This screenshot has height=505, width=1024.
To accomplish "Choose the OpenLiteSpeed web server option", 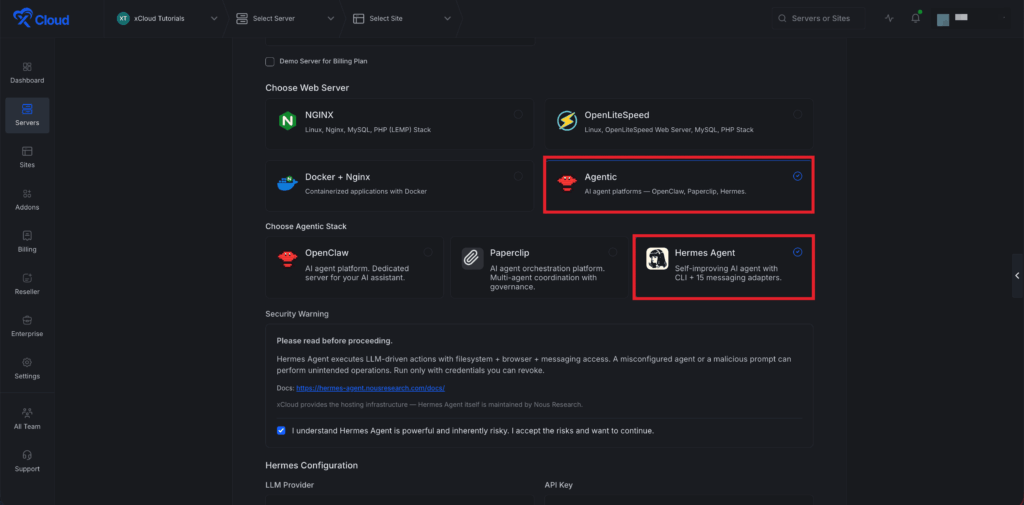I will [x=679, y=123].
